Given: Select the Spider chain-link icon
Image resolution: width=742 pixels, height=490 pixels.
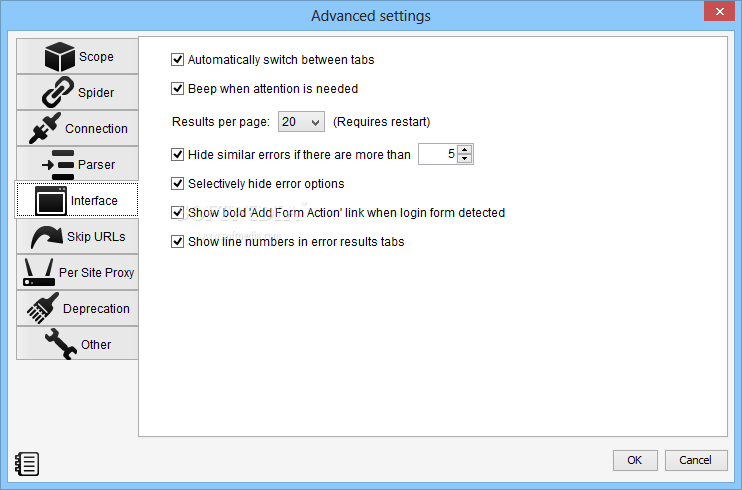Looking at the screenshot, I should 58,92.
